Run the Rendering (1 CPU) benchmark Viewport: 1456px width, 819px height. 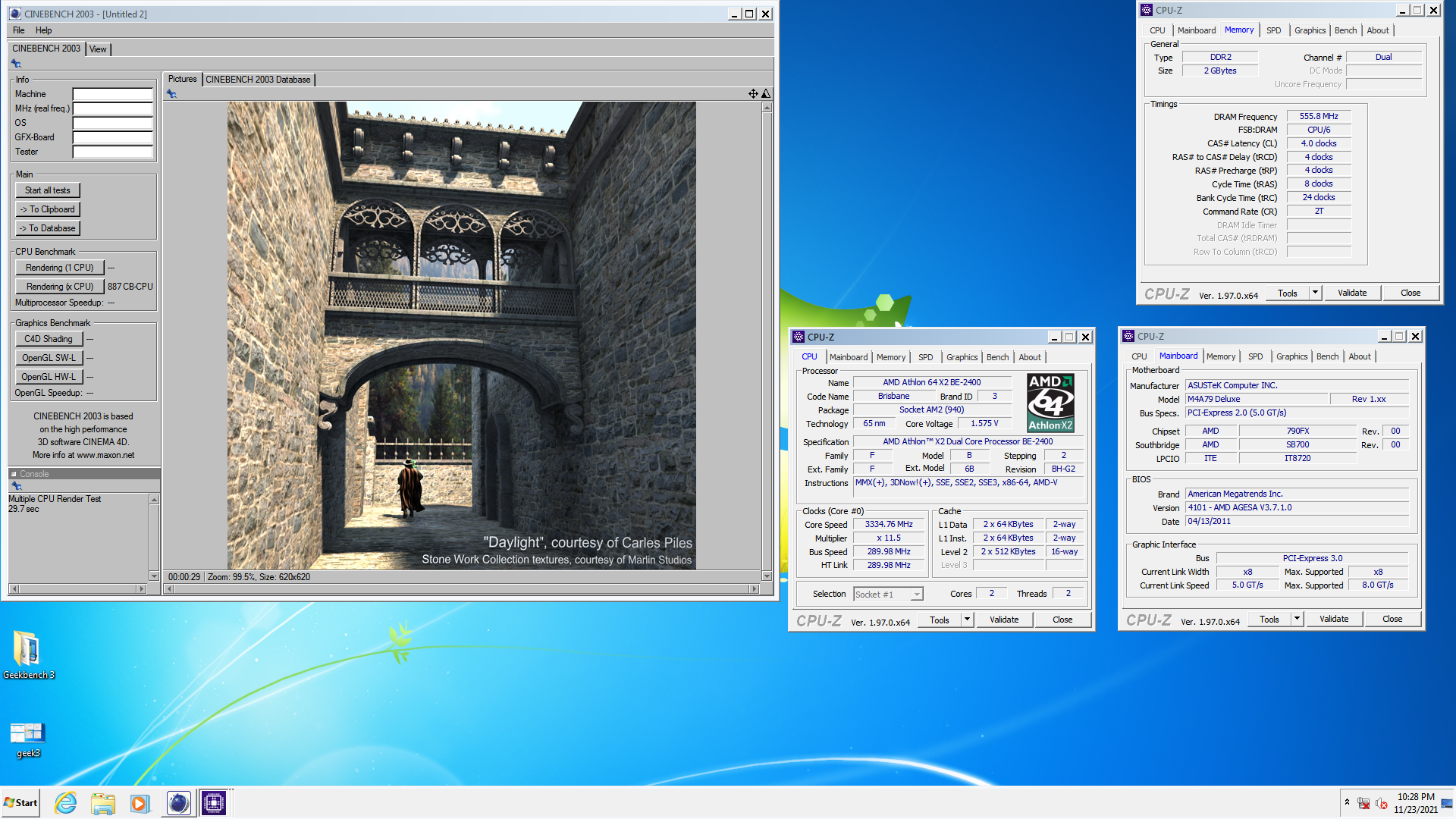point(60,268)
